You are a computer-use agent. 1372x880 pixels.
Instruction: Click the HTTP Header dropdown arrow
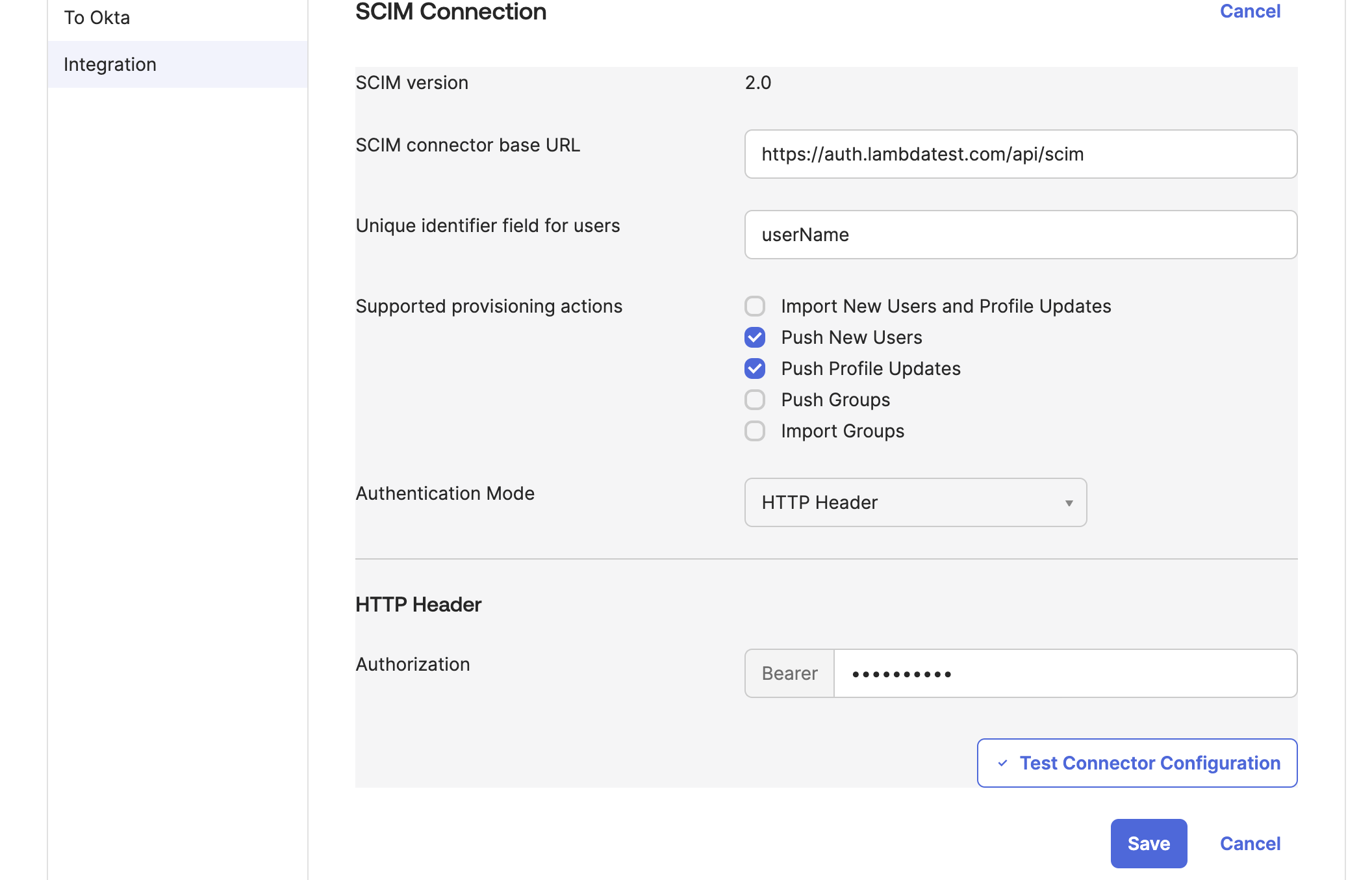click(x=1069, y=503)
